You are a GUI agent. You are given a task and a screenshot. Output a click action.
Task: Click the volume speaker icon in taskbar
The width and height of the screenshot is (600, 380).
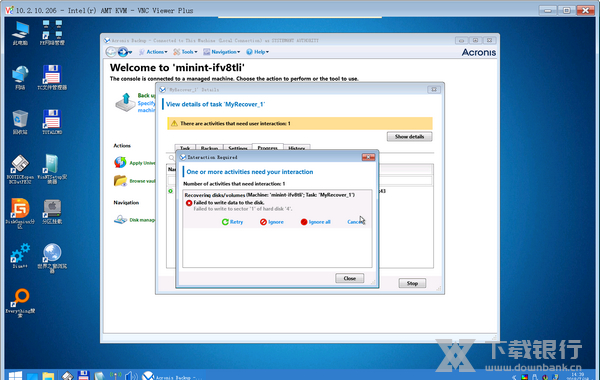pyautogui.click(x=131, y=376)
